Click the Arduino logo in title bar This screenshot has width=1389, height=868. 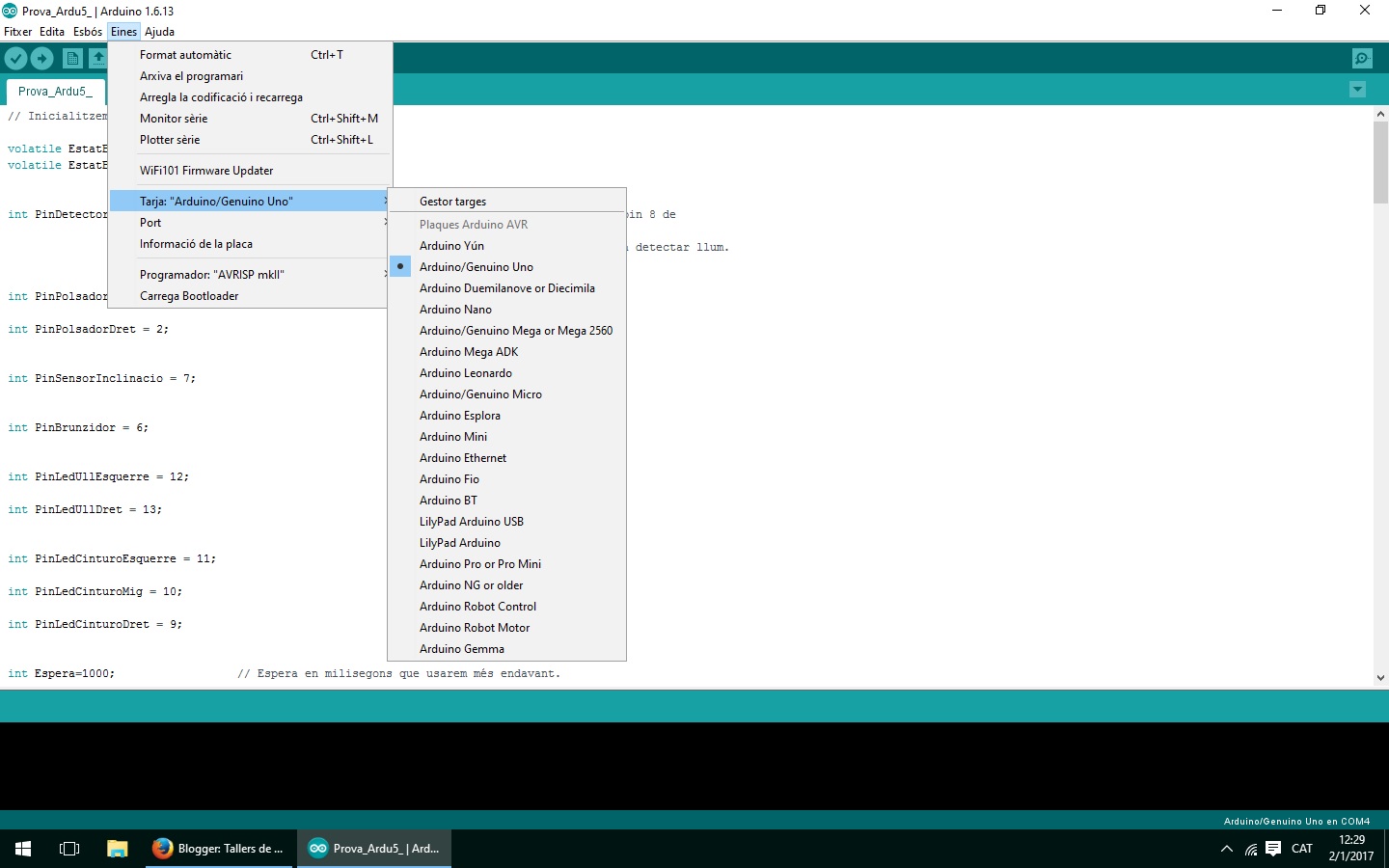pyautogui.click(x=10, y=11)
